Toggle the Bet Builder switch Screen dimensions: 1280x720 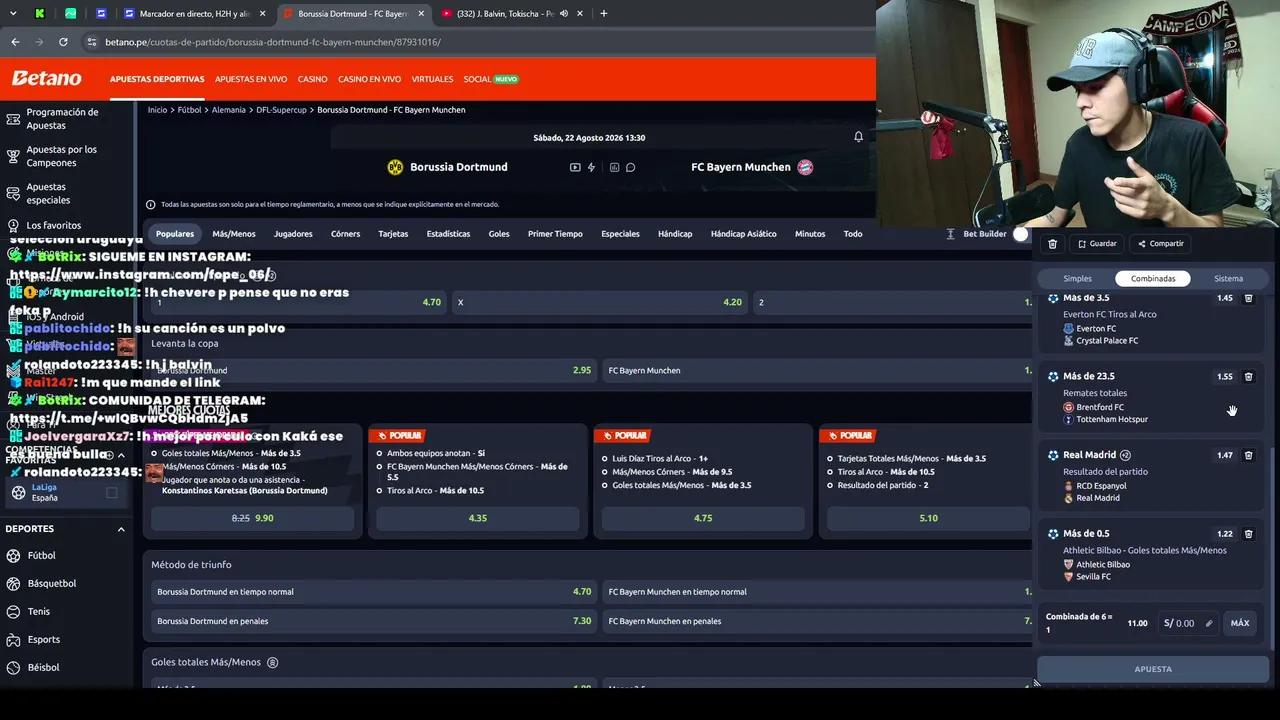(x=1023, y=234)
